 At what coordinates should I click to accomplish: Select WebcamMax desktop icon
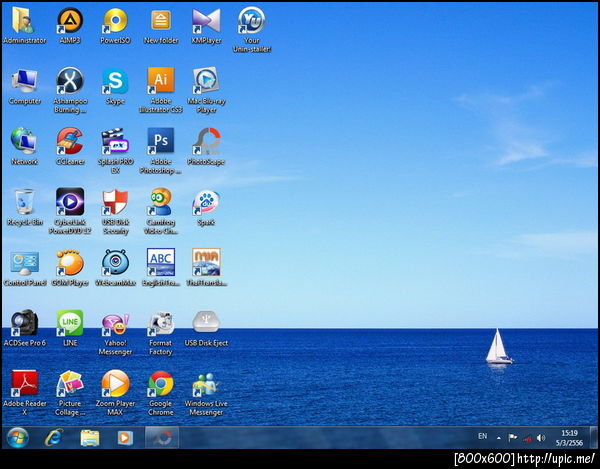coord(115,263)
